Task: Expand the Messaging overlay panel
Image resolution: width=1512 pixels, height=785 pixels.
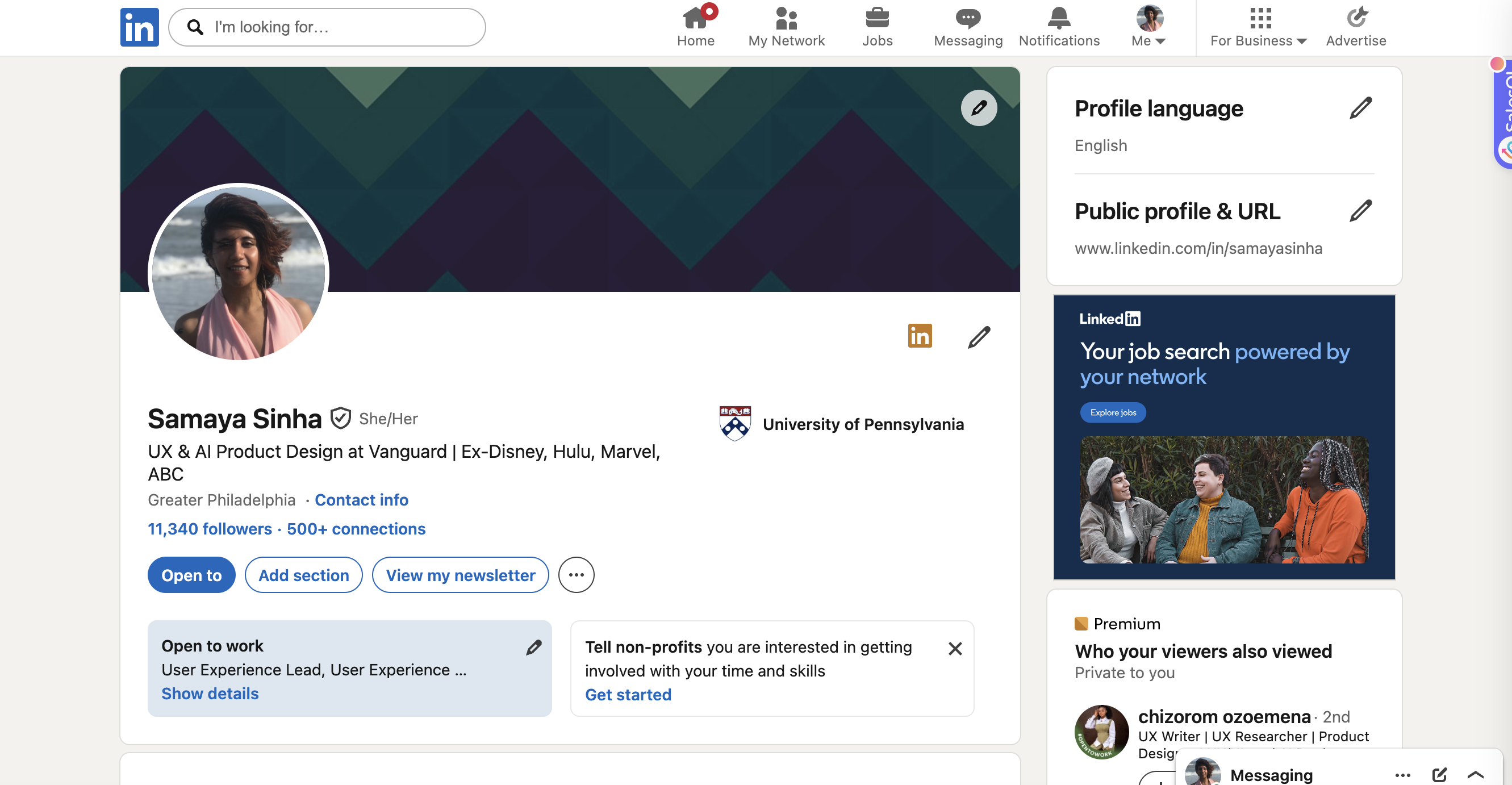Action: tap(1476, 775)
